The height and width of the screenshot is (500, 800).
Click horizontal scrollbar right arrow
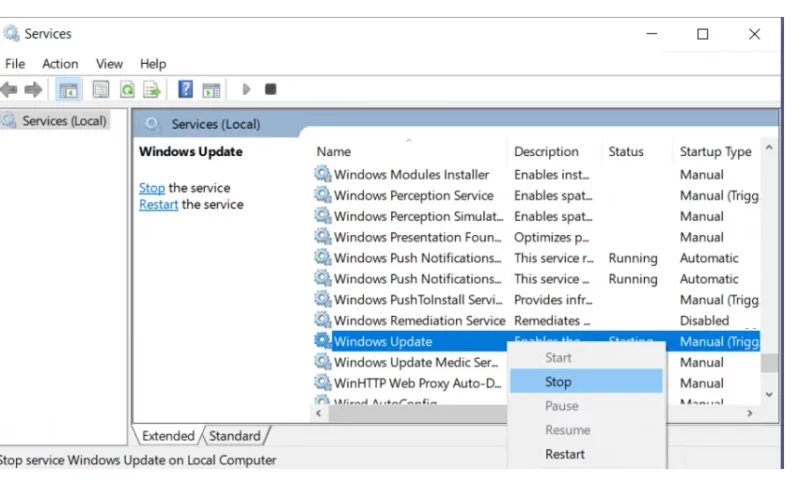[x=749, y=413]
